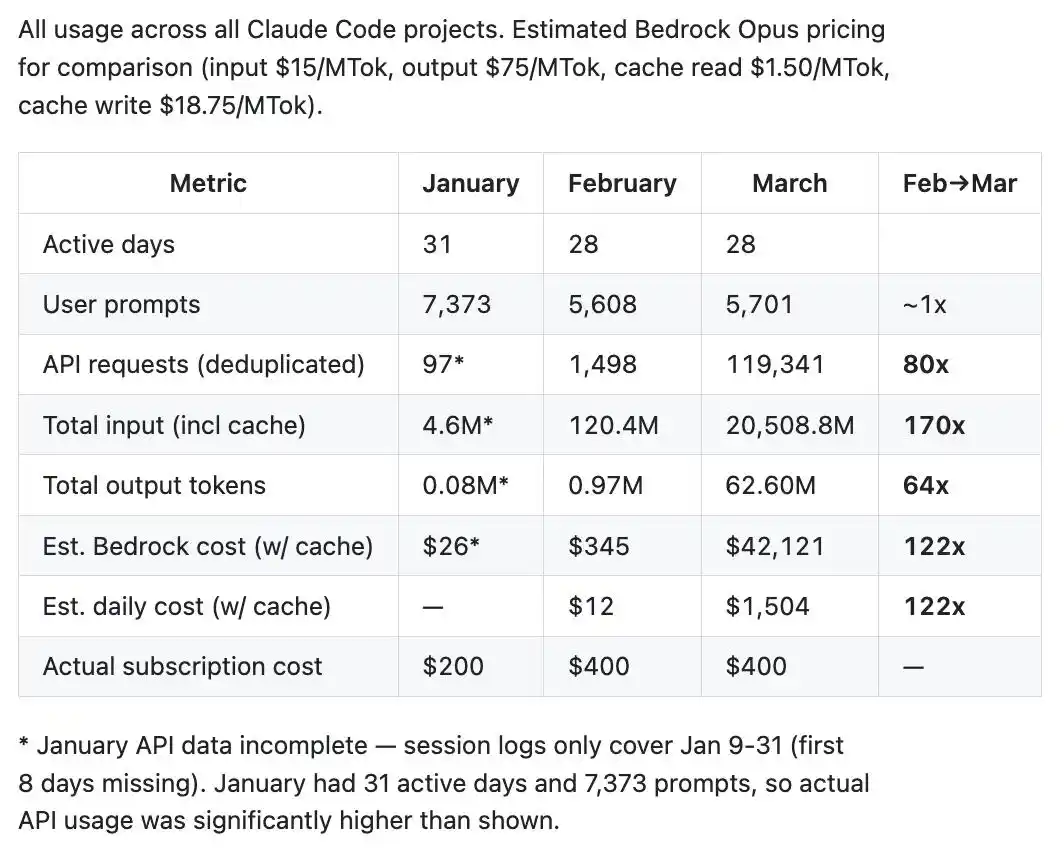Click the January API data incomplete footnote
Screen dimensions: 1064x850
[430, 783]
